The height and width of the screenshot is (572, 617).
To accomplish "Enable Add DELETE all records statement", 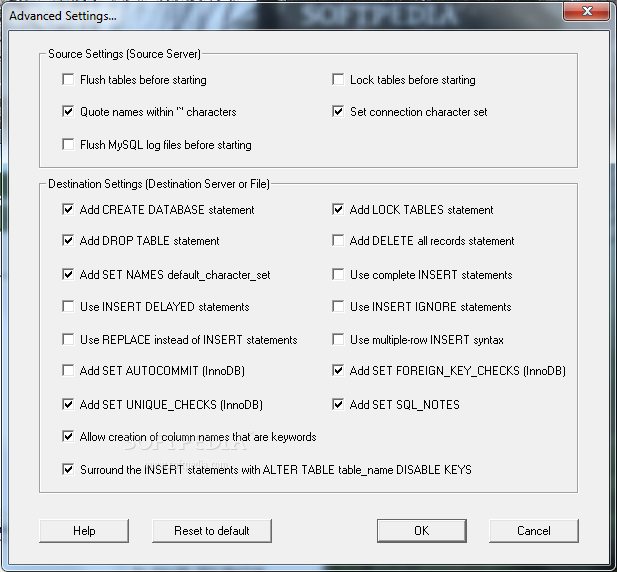I will click(338, 240).
